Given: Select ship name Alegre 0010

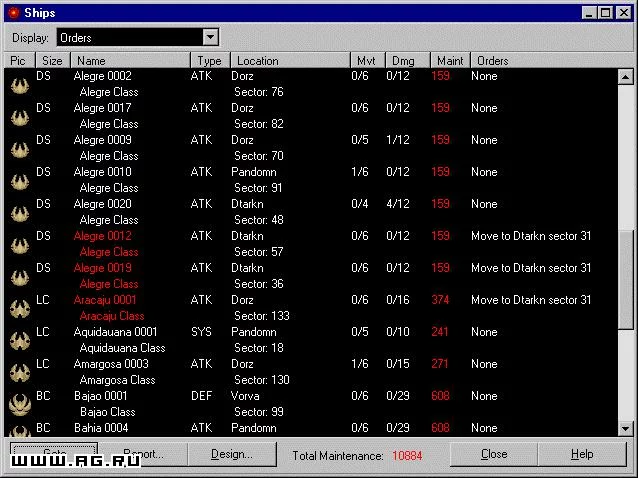Looking at the screenshot, I should pyautogui.click(x=103, y=172).
